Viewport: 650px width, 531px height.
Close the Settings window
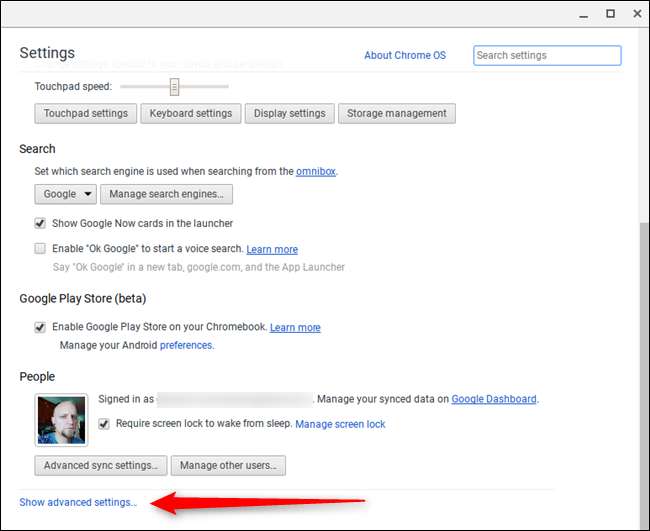(x=638, y=14)
